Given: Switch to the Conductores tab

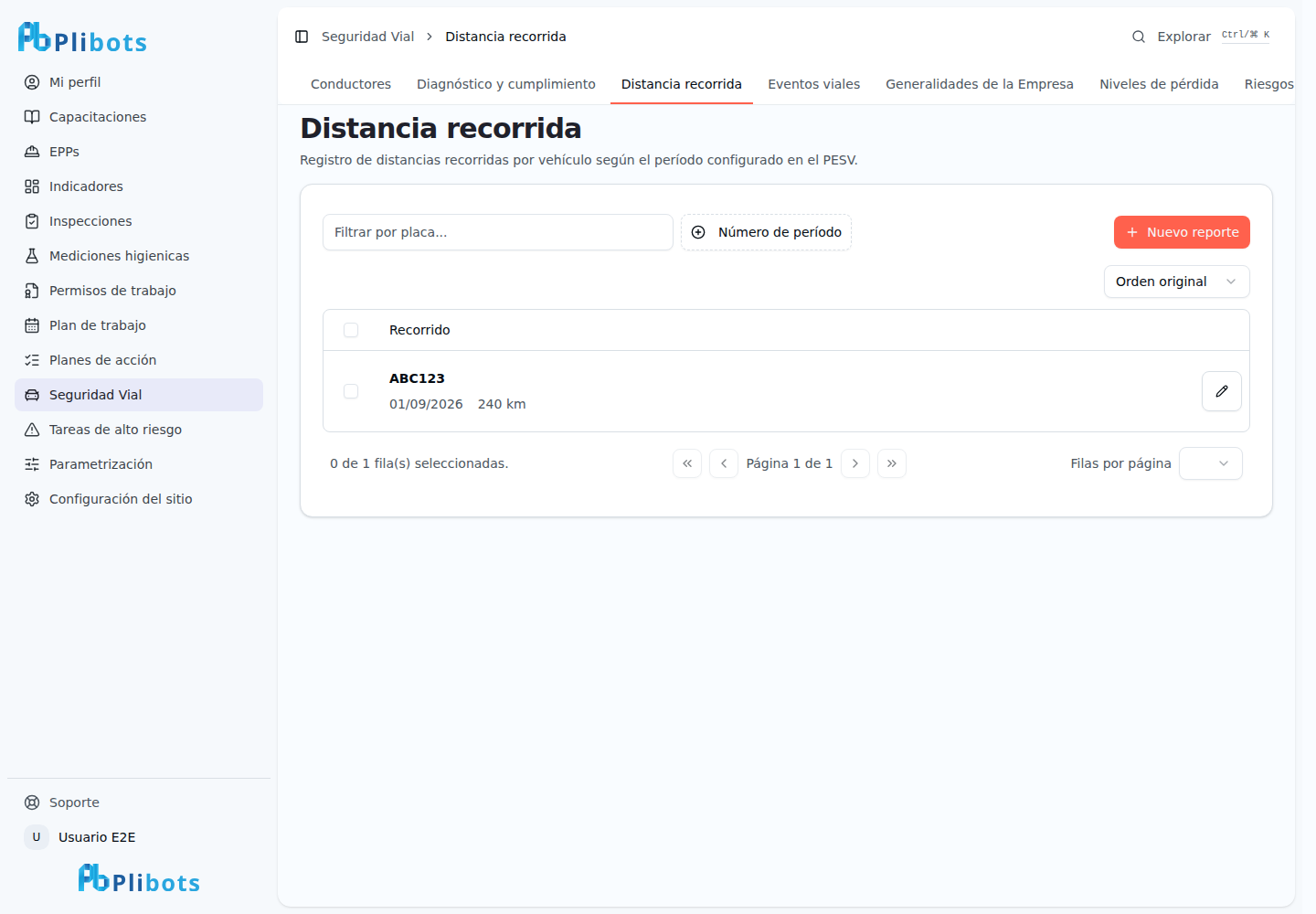Looking at the screenshot, I should 351,84.
